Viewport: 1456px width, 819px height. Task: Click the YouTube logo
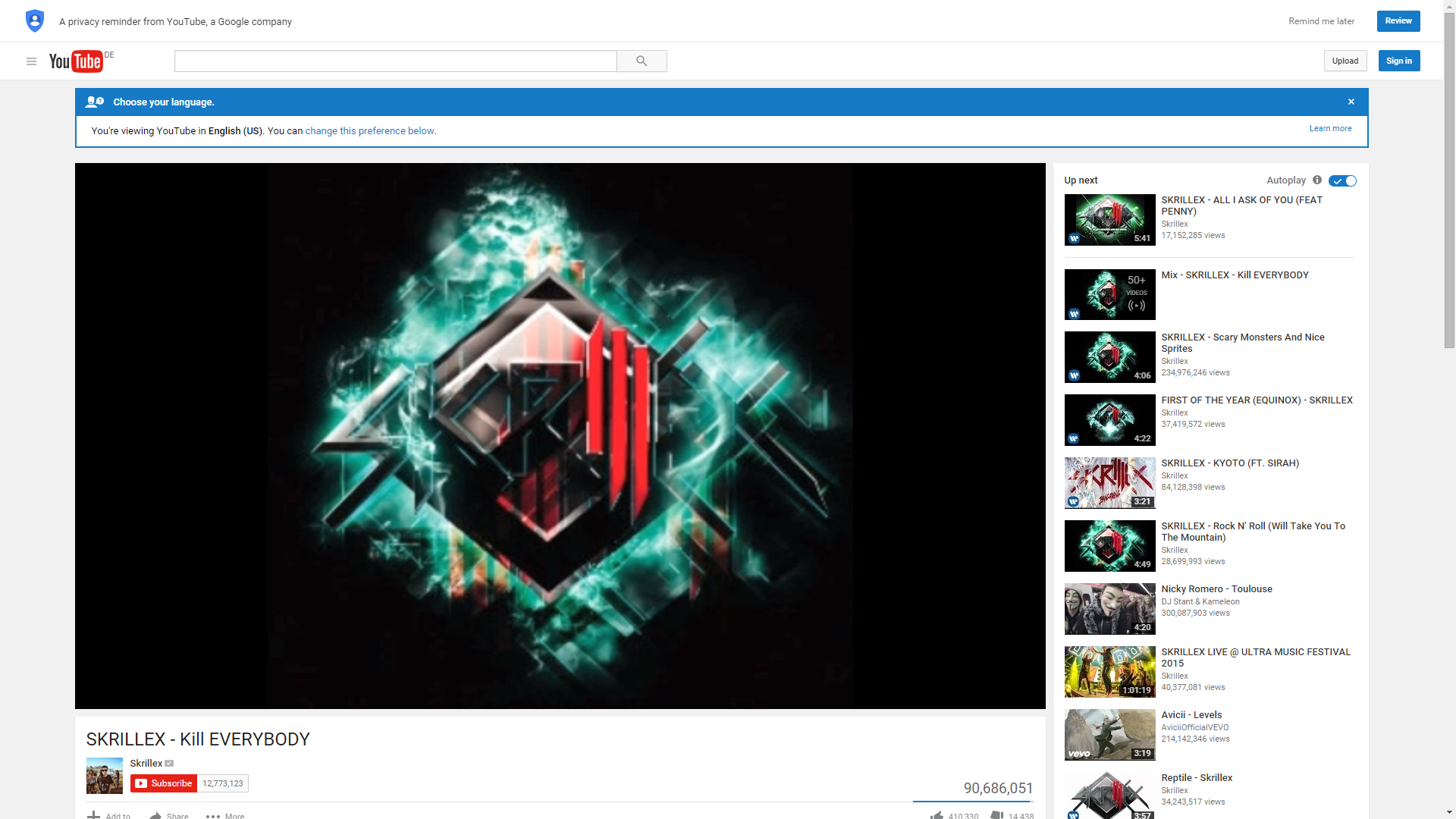tap(76, 61)
